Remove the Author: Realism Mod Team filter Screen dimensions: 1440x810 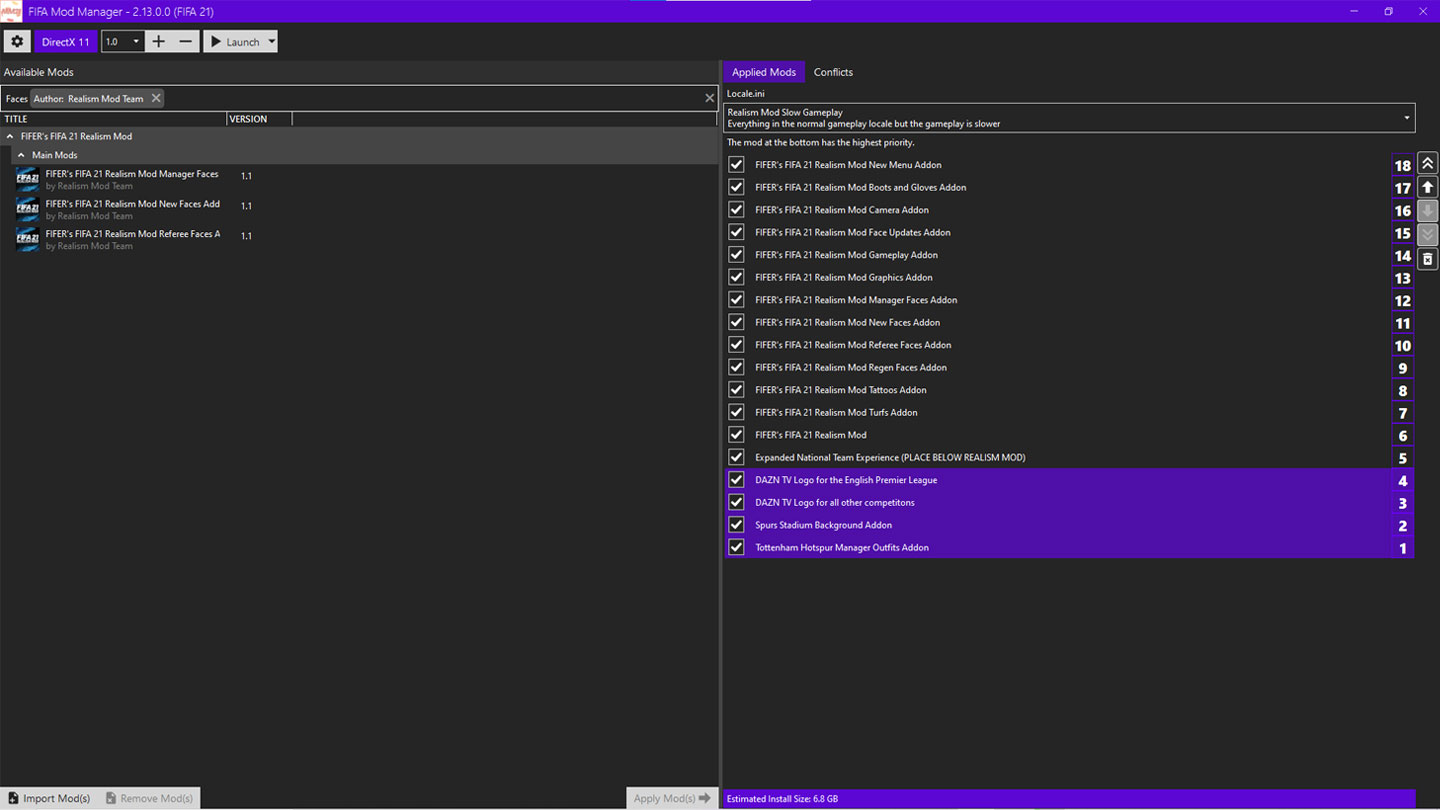point(156,98)
